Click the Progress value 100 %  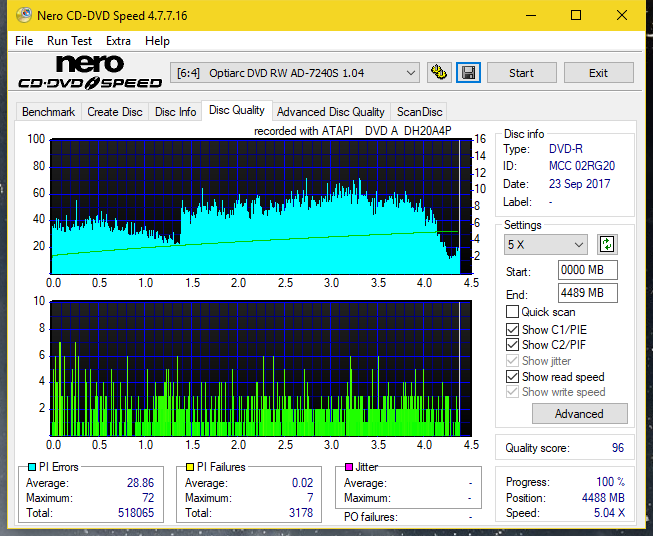(x=611, y=482)
